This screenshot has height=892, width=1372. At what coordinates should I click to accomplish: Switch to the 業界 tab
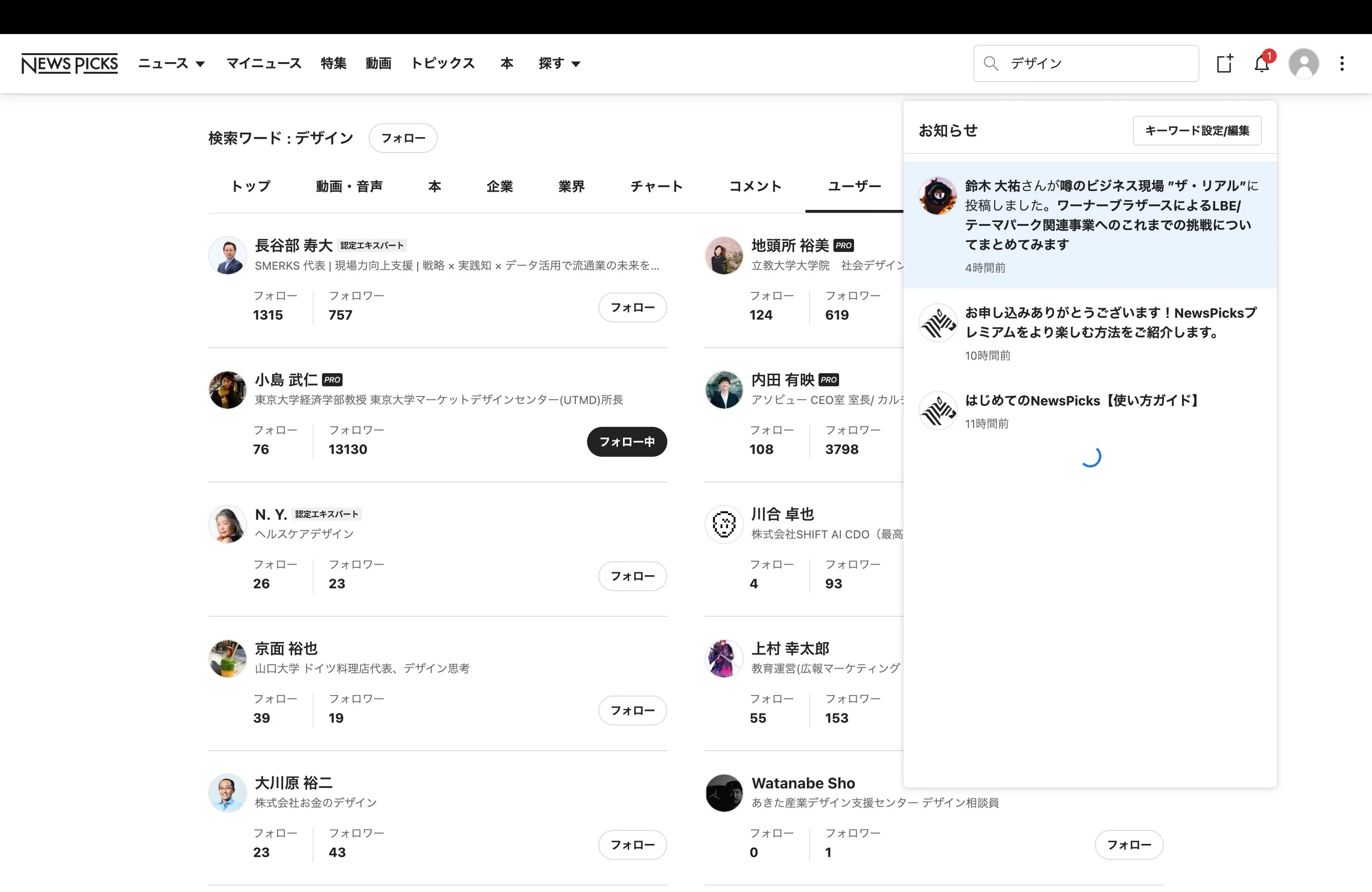[x=571, y=186]
